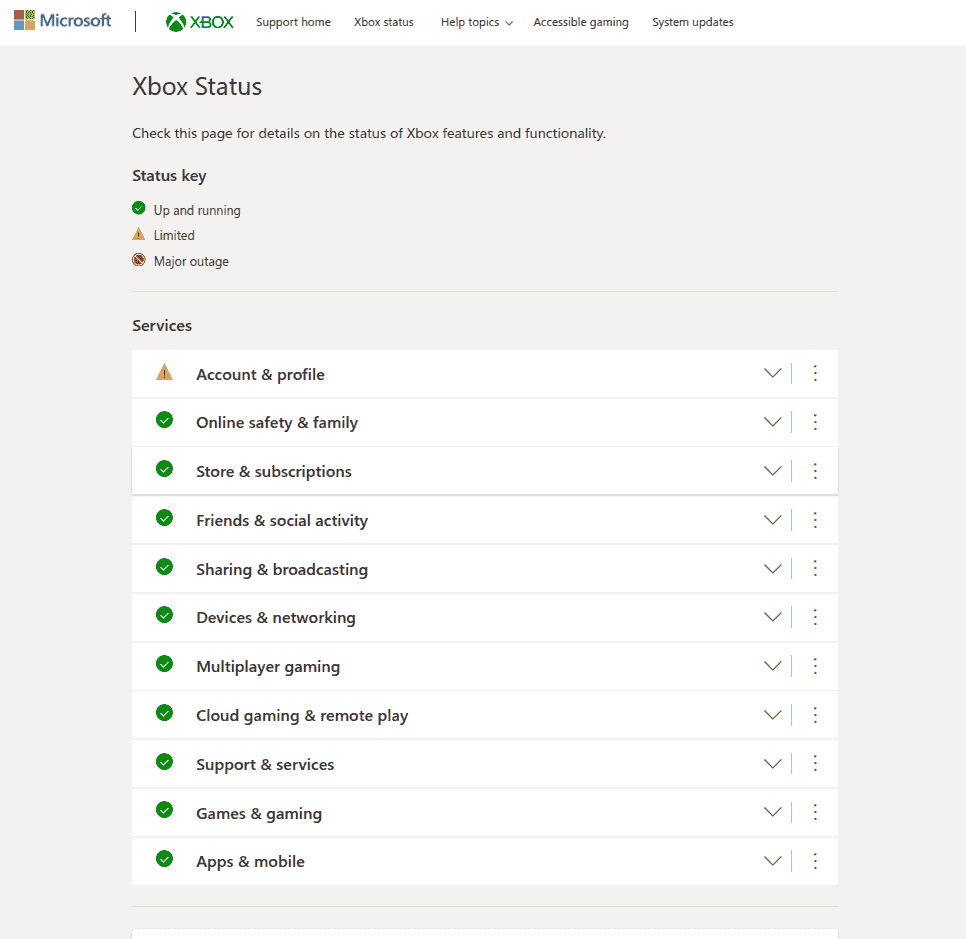The height and width of the screenshot is (939, 966).
Task: Open three-dot menu for Apps & mobile
Action: tap(815, 861)
